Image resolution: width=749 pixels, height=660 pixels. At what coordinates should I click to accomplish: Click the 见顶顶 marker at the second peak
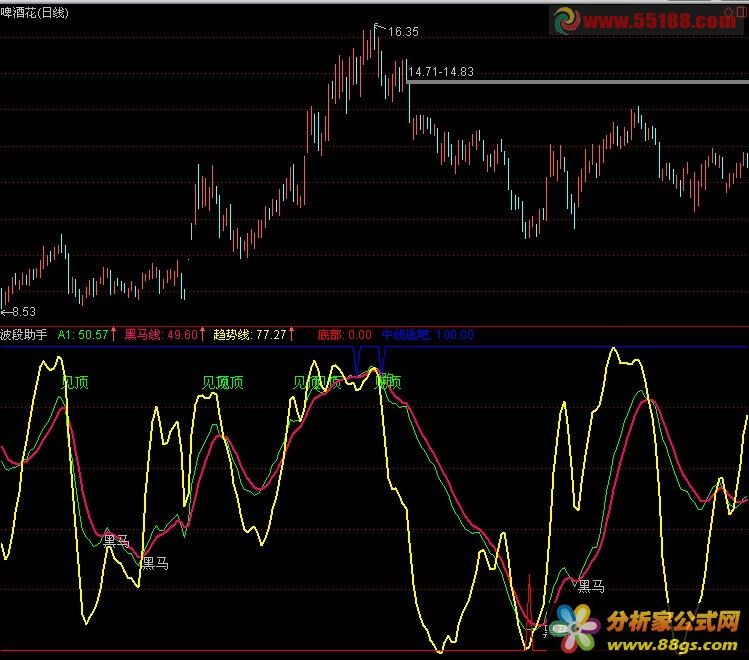(x=223, y=382)
